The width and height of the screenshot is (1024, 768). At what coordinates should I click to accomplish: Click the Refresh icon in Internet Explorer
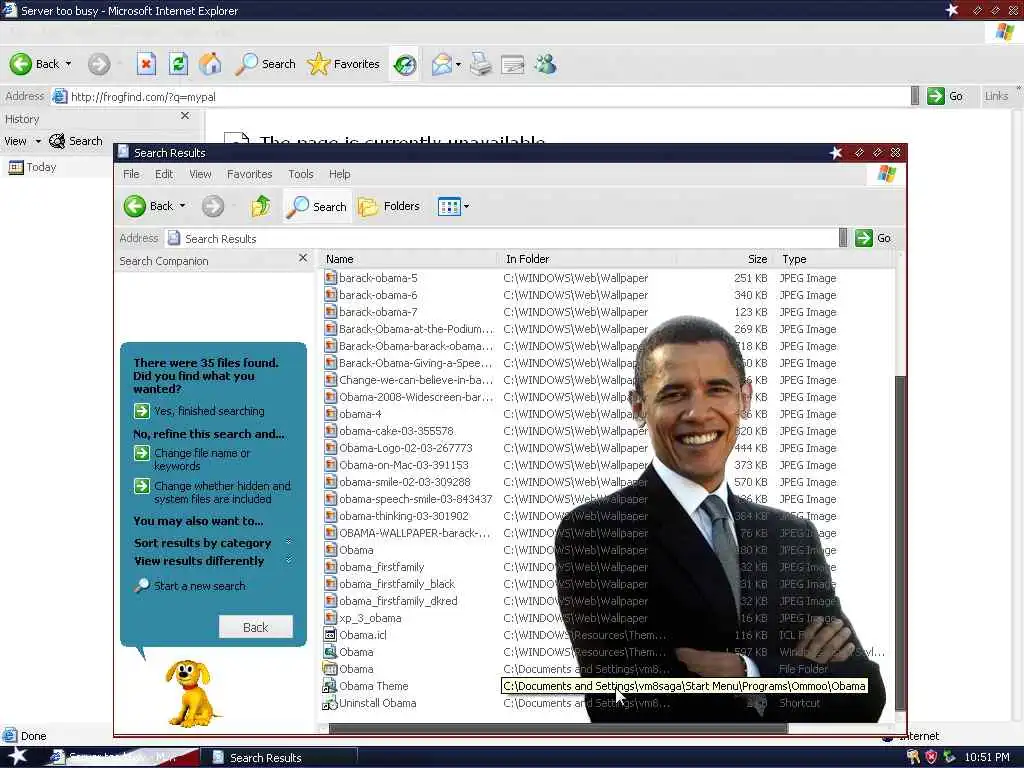coord(178,64)
